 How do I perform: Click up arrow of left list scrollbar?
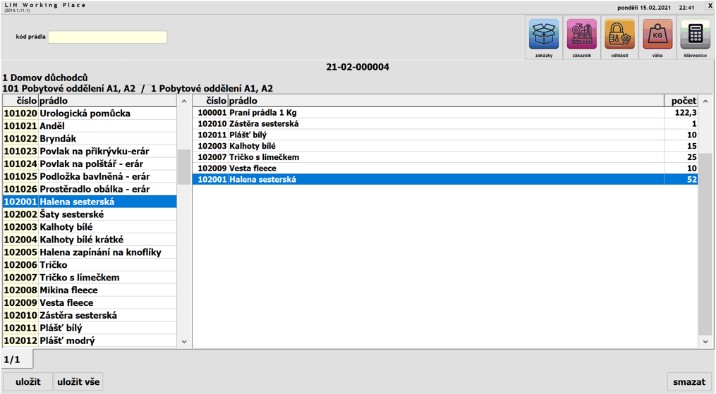[184, 101]
